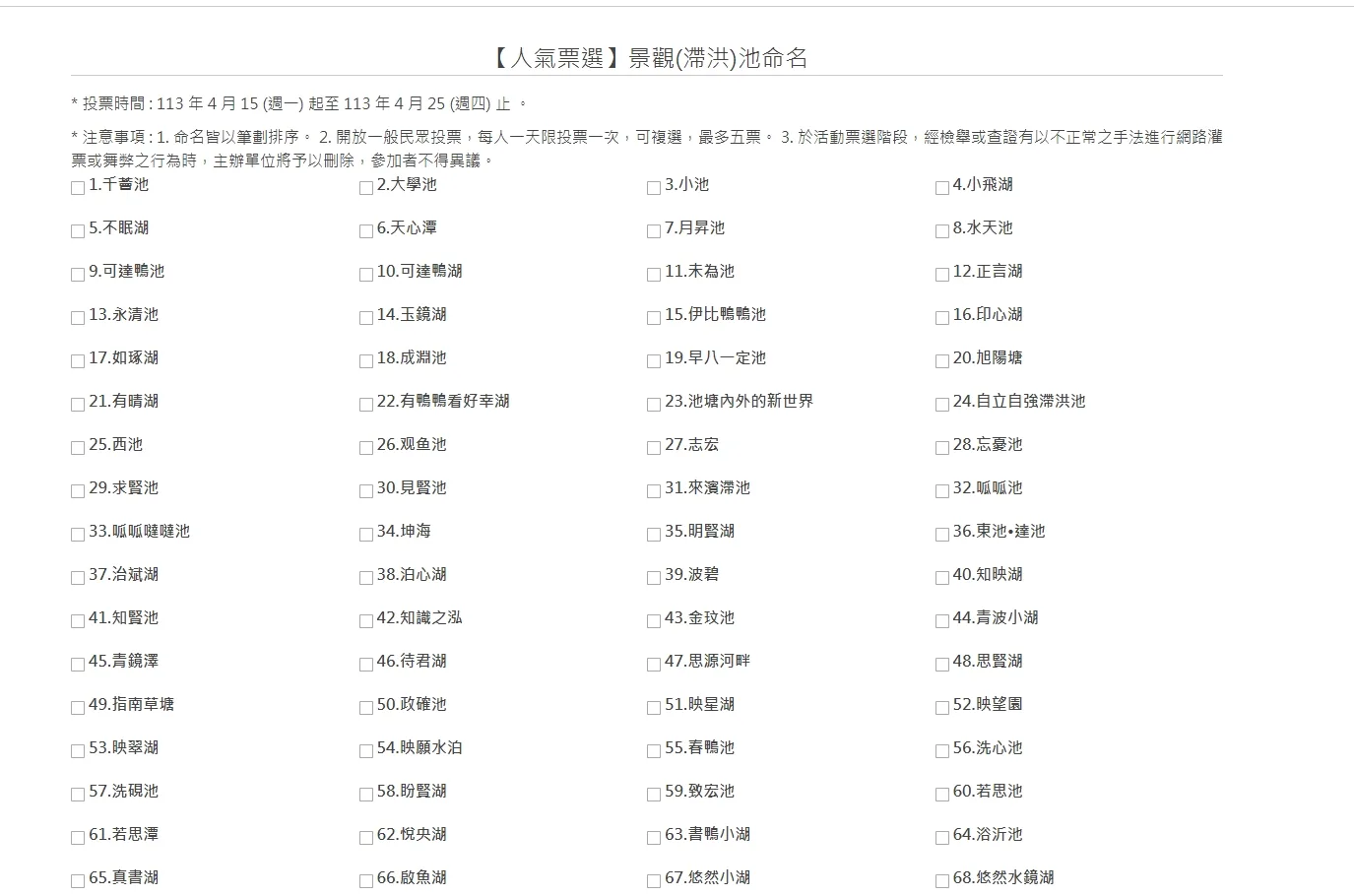Screen dimensions: 1354x896
Task: Select 17.如琢湖 checkbox
Action: tap(78, 361)
